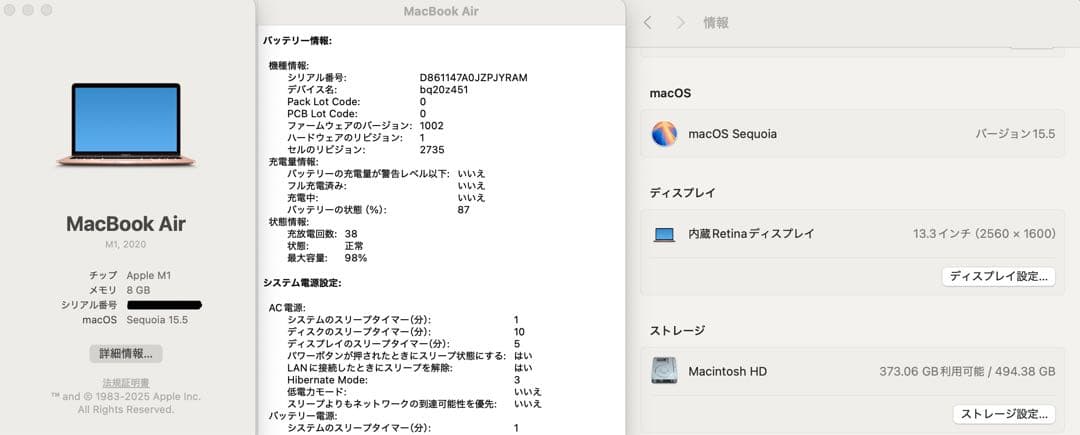Click the 内蔵Retinaディスプレイ display icon
Image resolution: width=1080 pixels, height=435 pixels.
click(x=664, y=235)
